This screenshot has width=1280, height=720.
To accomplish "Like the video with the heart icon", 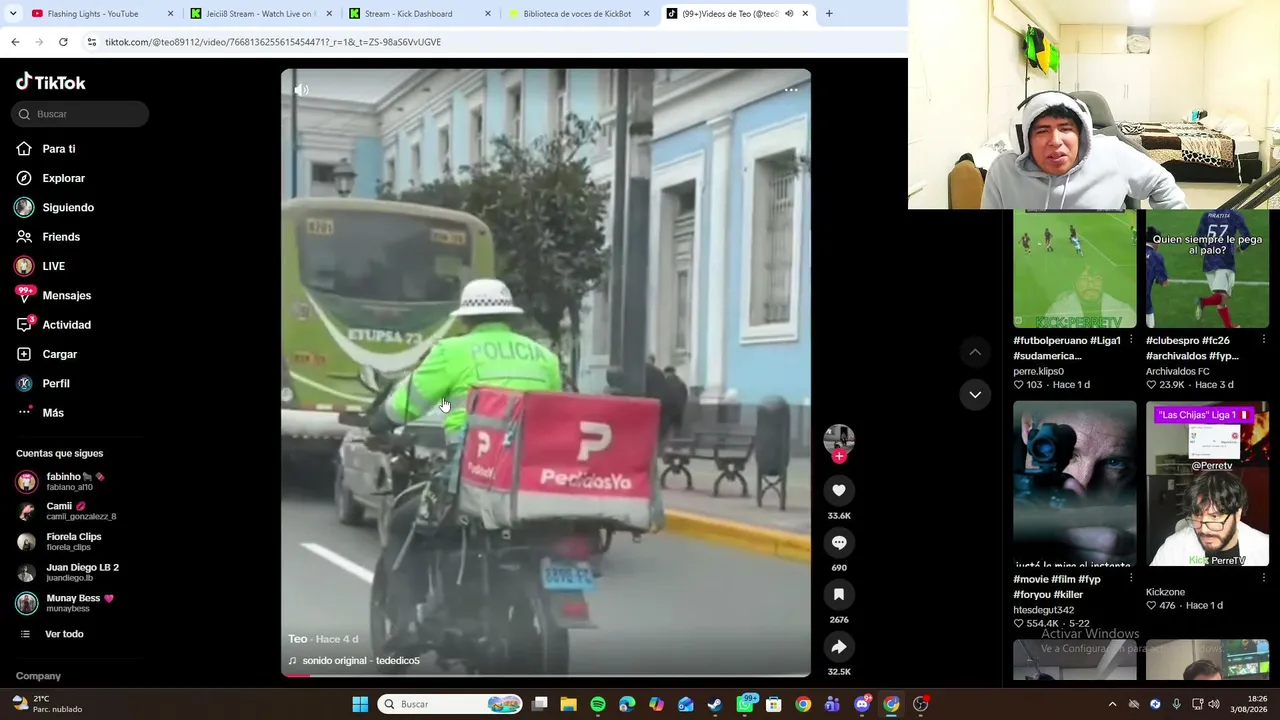I will (x=839, y=490).
